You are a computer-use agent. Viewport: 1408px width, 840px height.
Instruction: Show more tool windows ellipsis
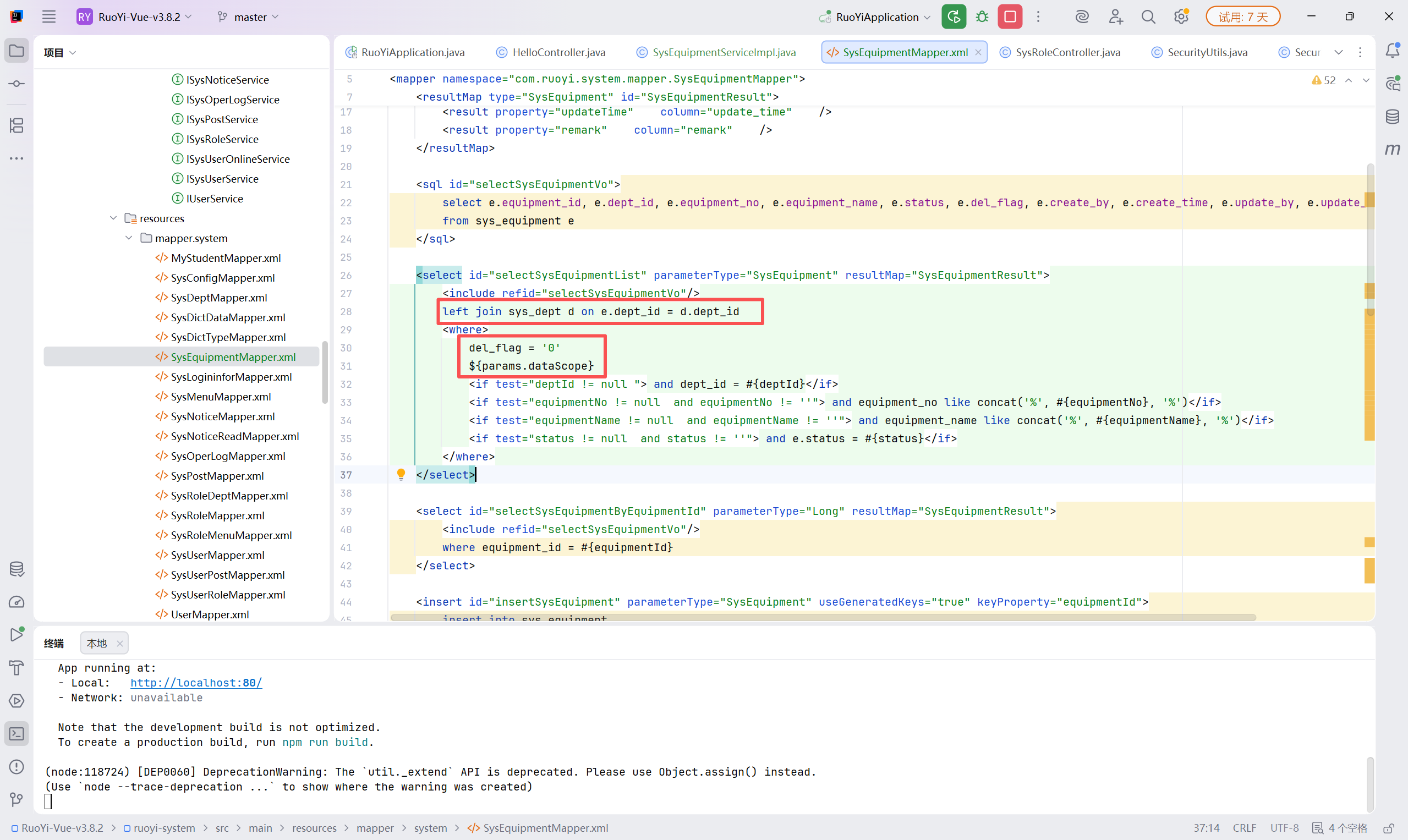pyautogui.click(x=17, y=158)
